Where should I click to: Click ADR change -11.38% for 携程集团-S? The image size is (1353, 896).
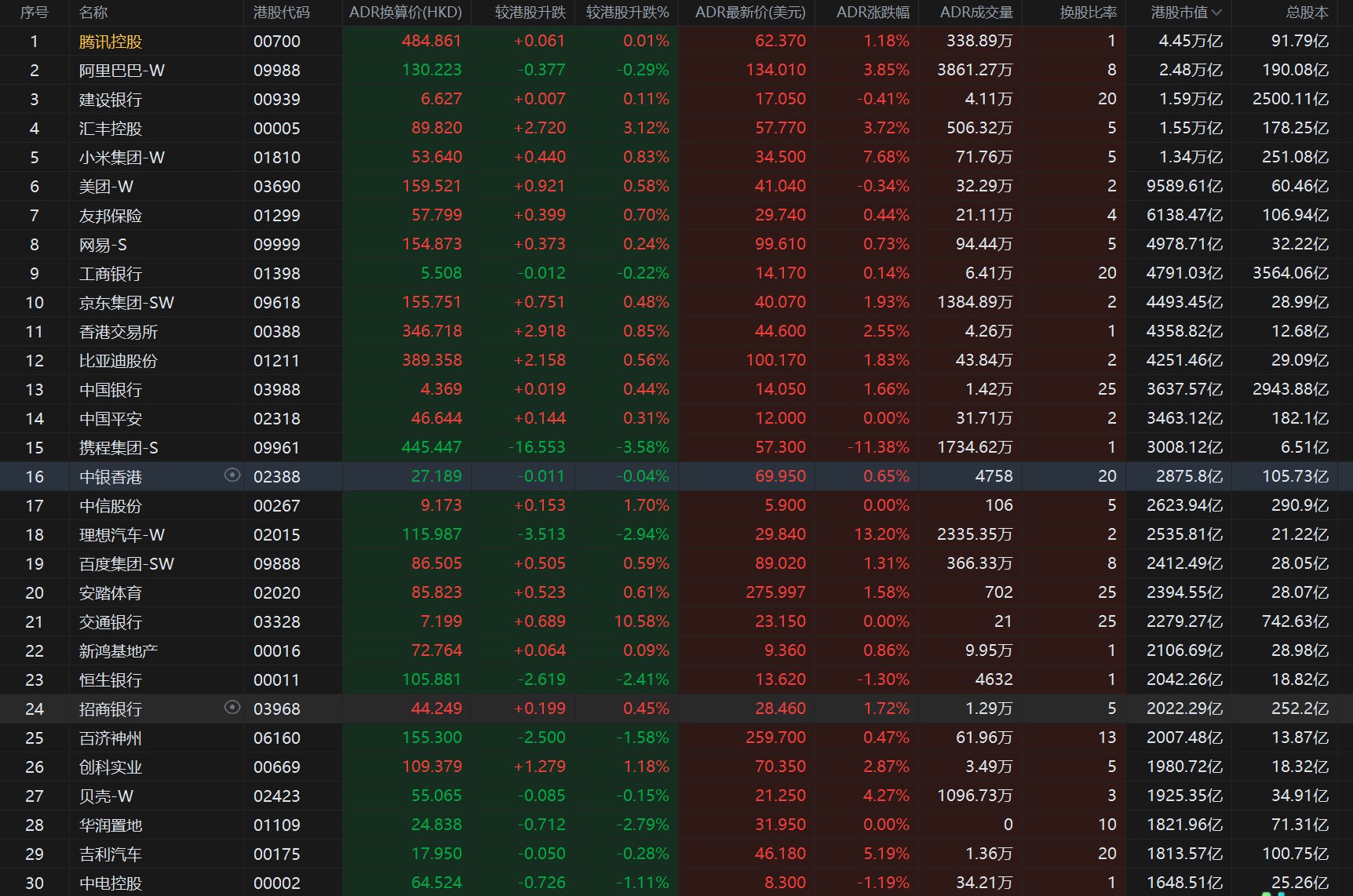pyautogui.click(x=878, y=447)
